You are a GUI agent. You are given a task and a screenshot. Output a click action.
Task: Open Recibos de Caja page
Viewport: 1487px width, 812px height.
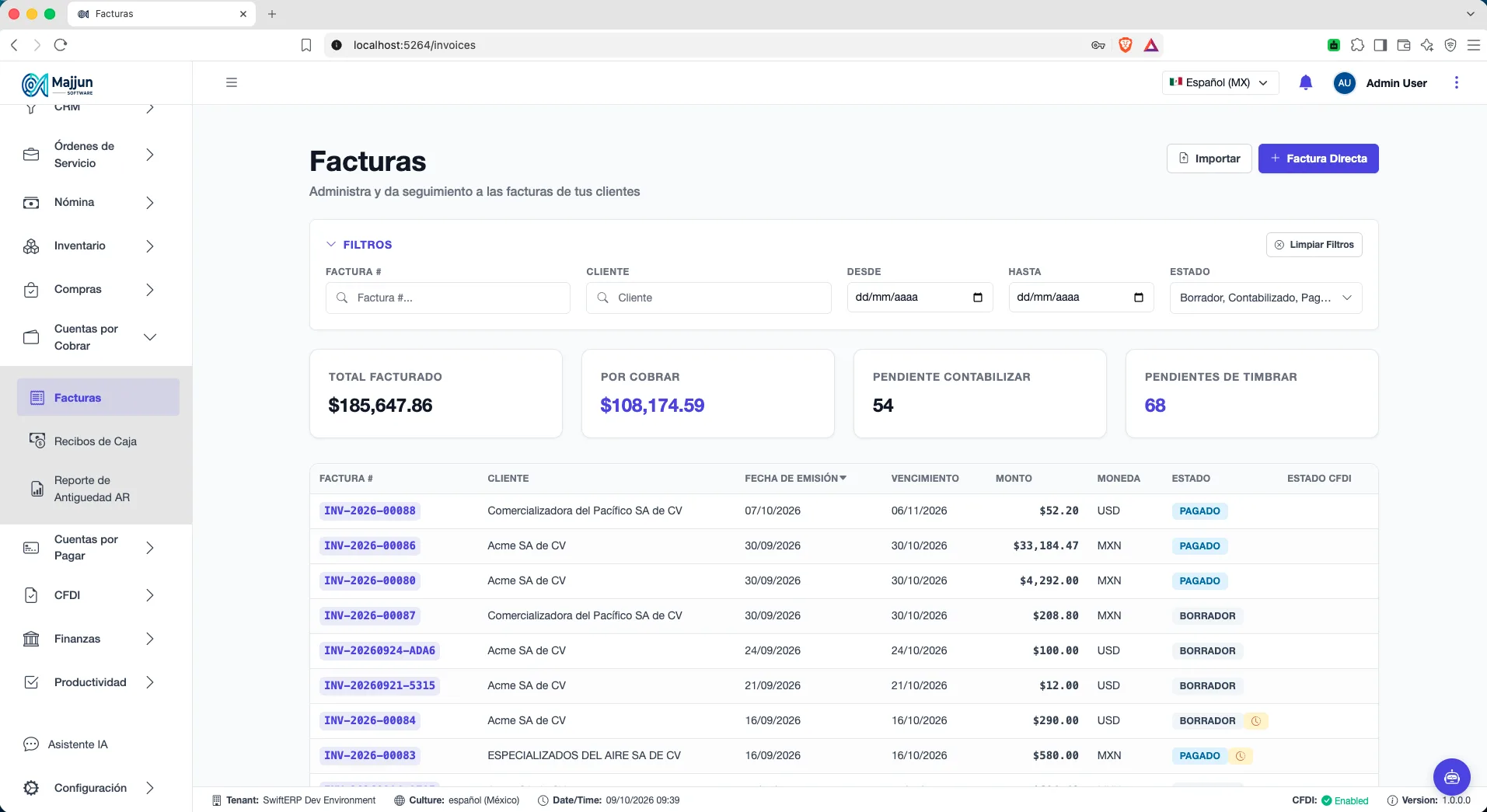98,441
